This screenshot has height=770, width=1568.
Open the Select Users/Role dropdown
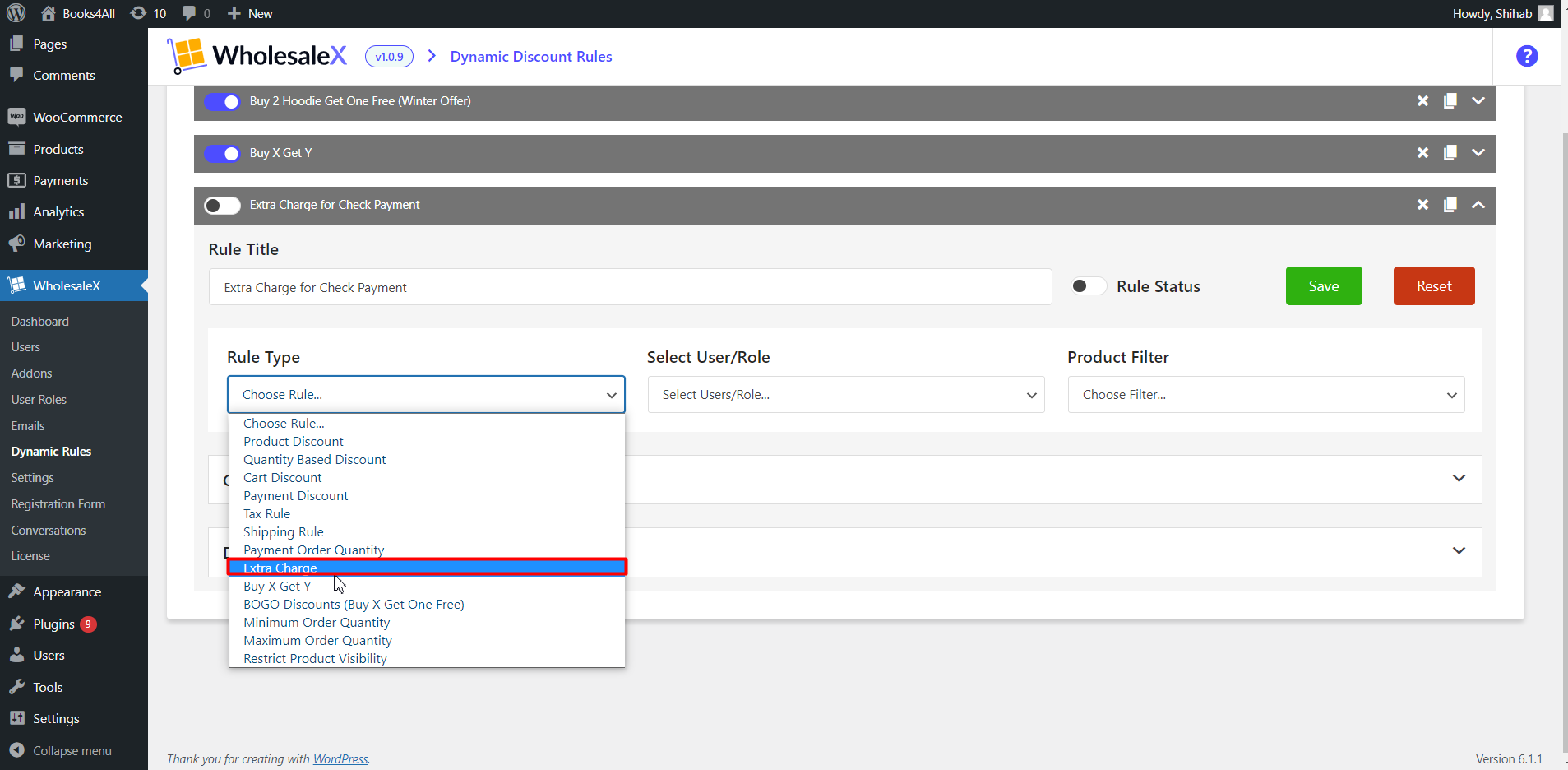(846, 395)
